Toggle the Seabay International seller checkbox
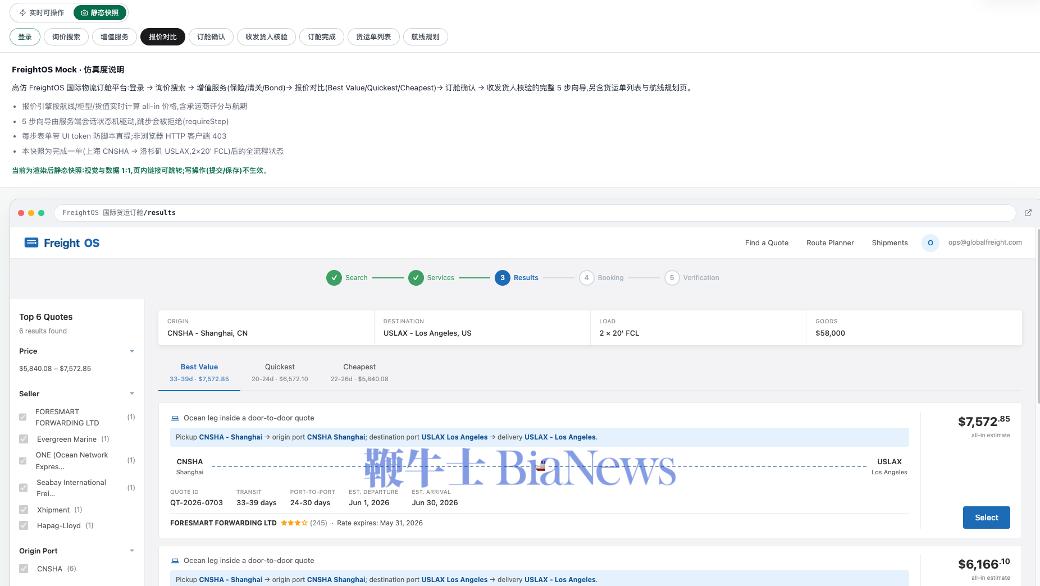This screenshot has width=1040, height=586. tap(23, 487)
